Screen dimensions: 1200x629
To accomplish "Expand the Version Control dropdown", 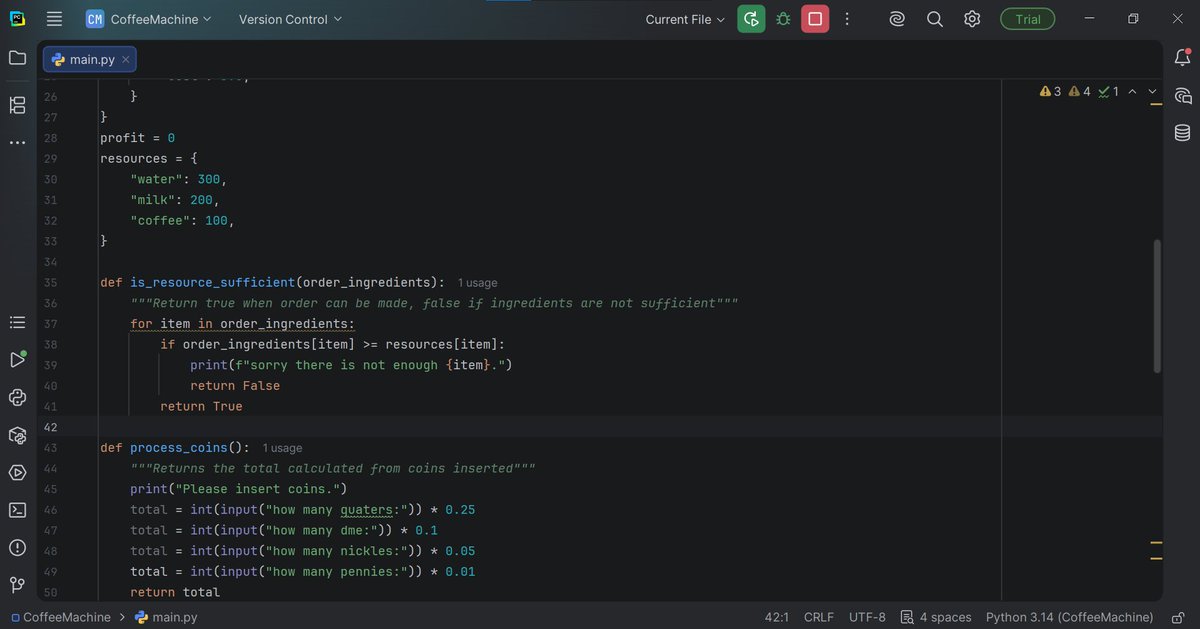I will 290,19.
